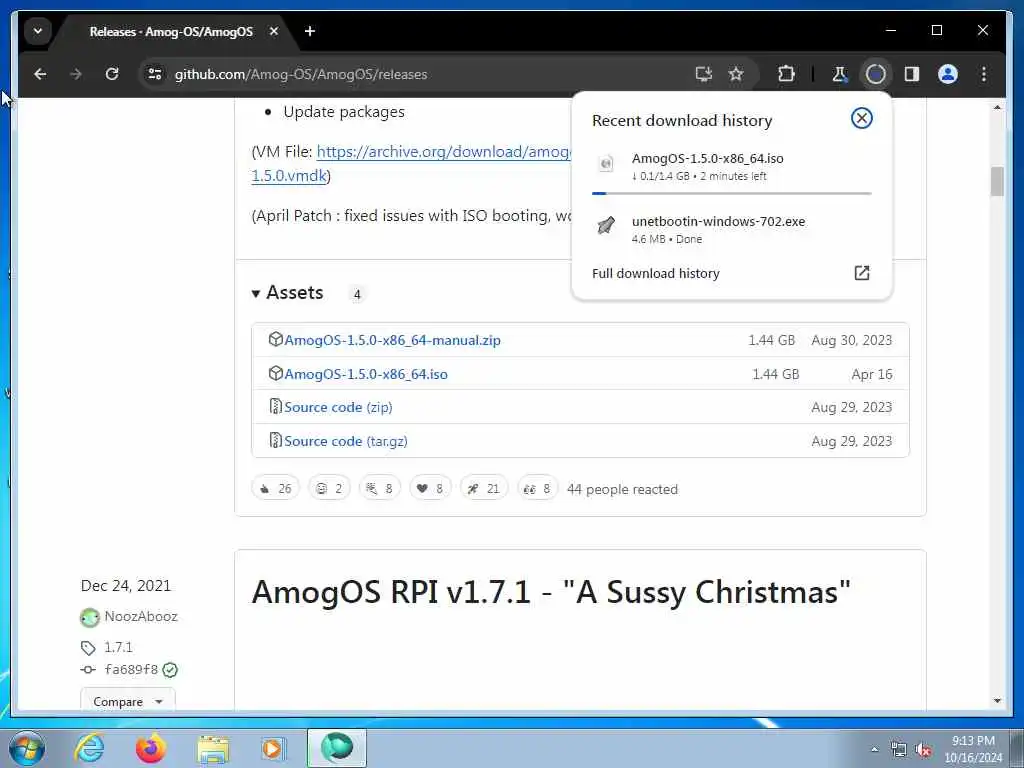The height and width of the screenshot is (768, 1024).
Task: Open site information icon in address bar
Action: pos(155,74)
